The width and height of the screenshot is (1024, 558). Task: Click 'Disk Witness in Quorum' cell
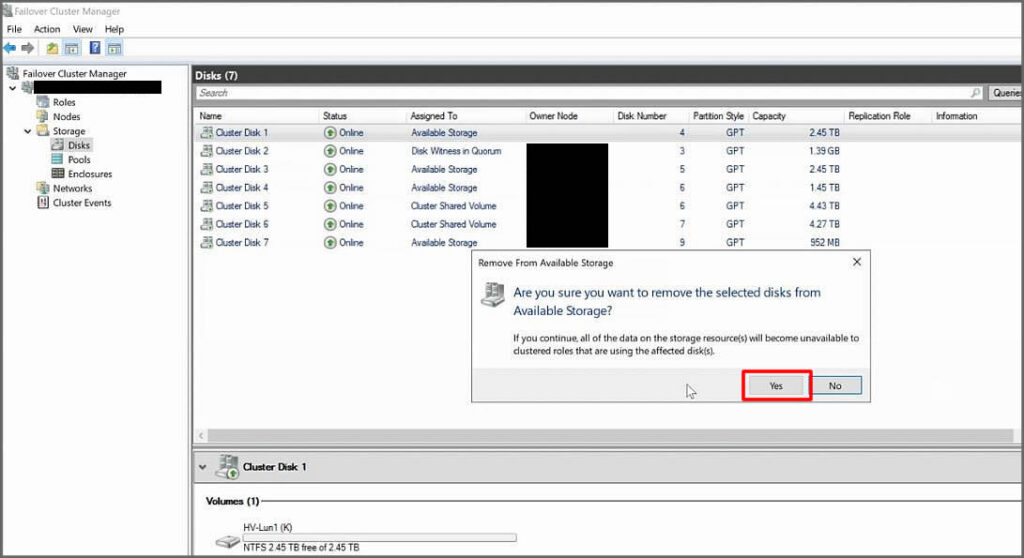pos(456,151)
